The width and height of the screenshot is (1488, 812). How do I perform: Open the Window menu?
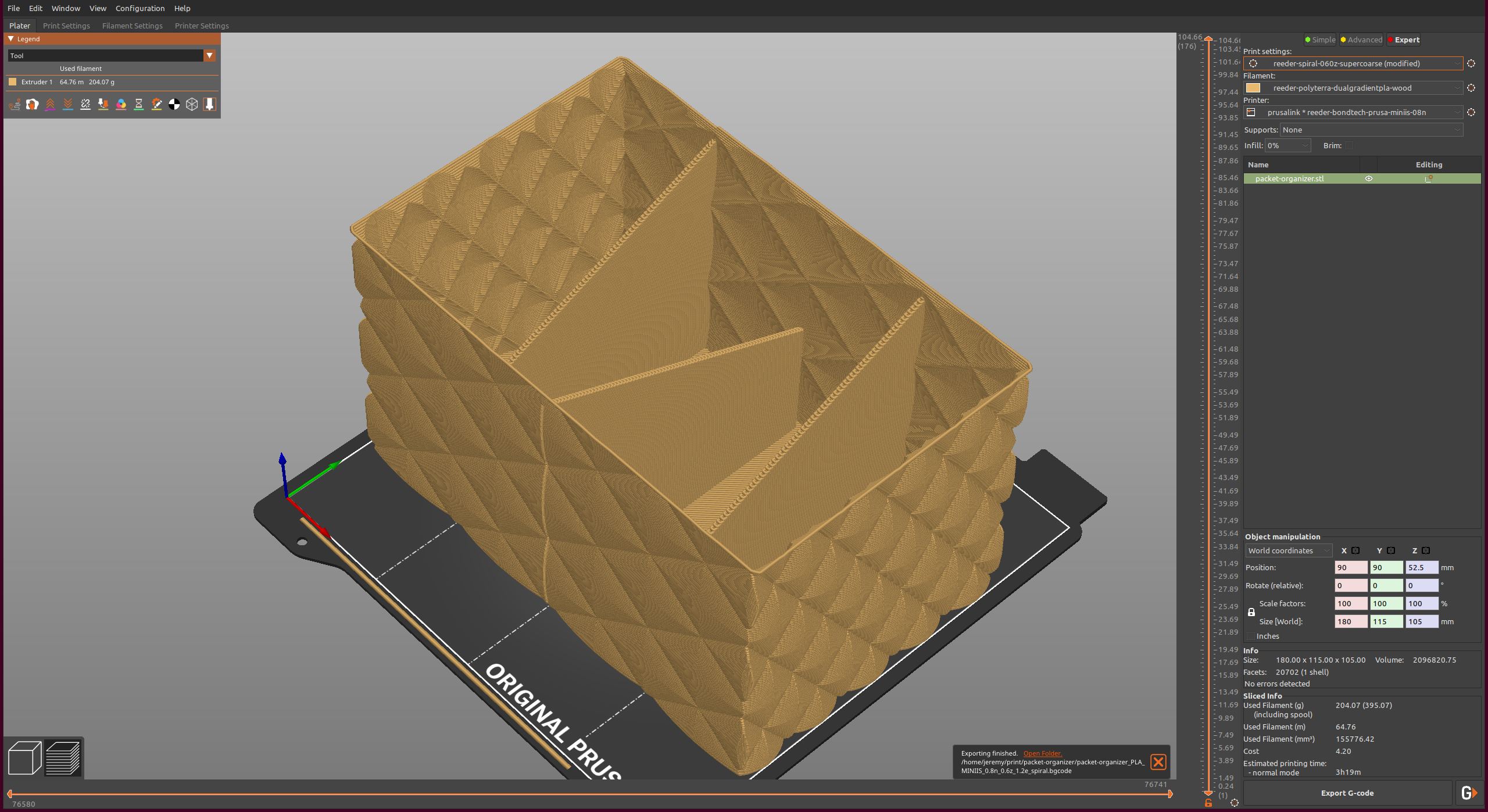(66, 8)
